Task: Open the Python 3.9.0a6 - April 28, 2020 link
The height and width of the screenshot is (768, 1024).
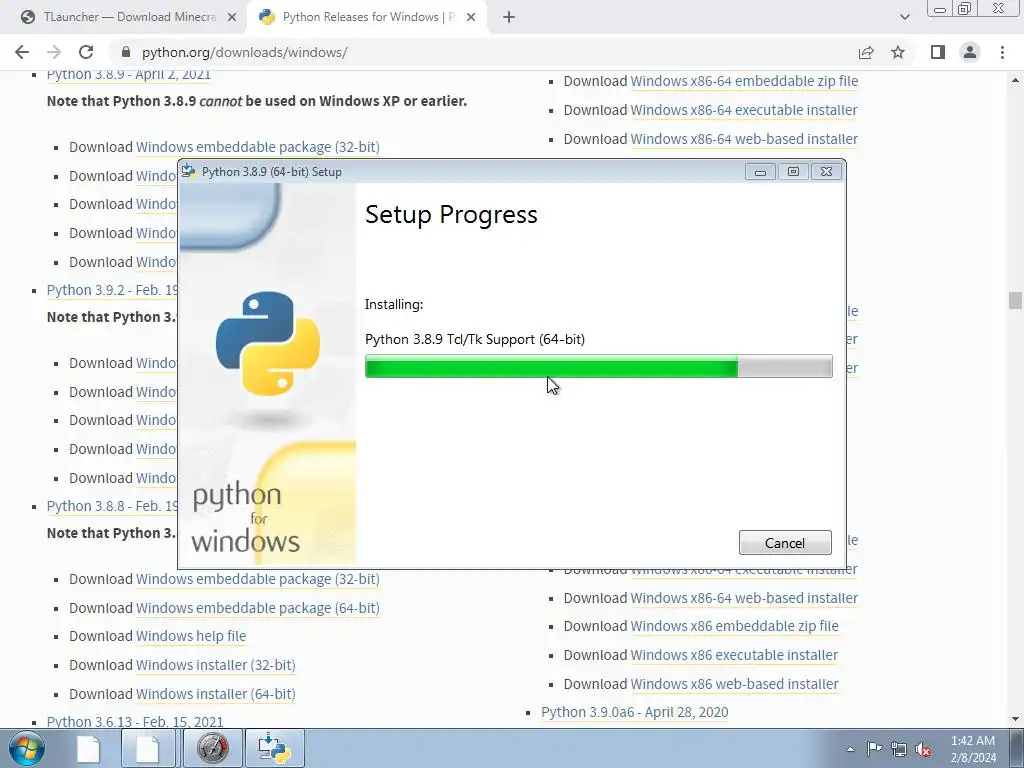Action: [635, 712]
